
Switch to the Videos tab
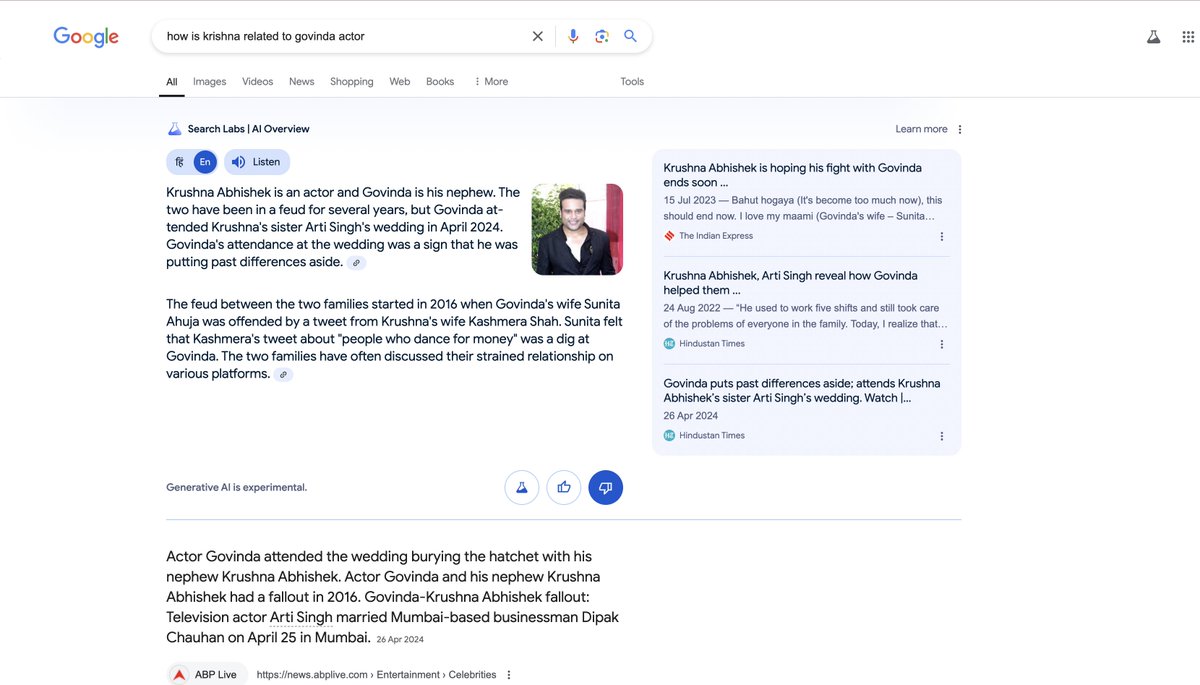[257, 82]
